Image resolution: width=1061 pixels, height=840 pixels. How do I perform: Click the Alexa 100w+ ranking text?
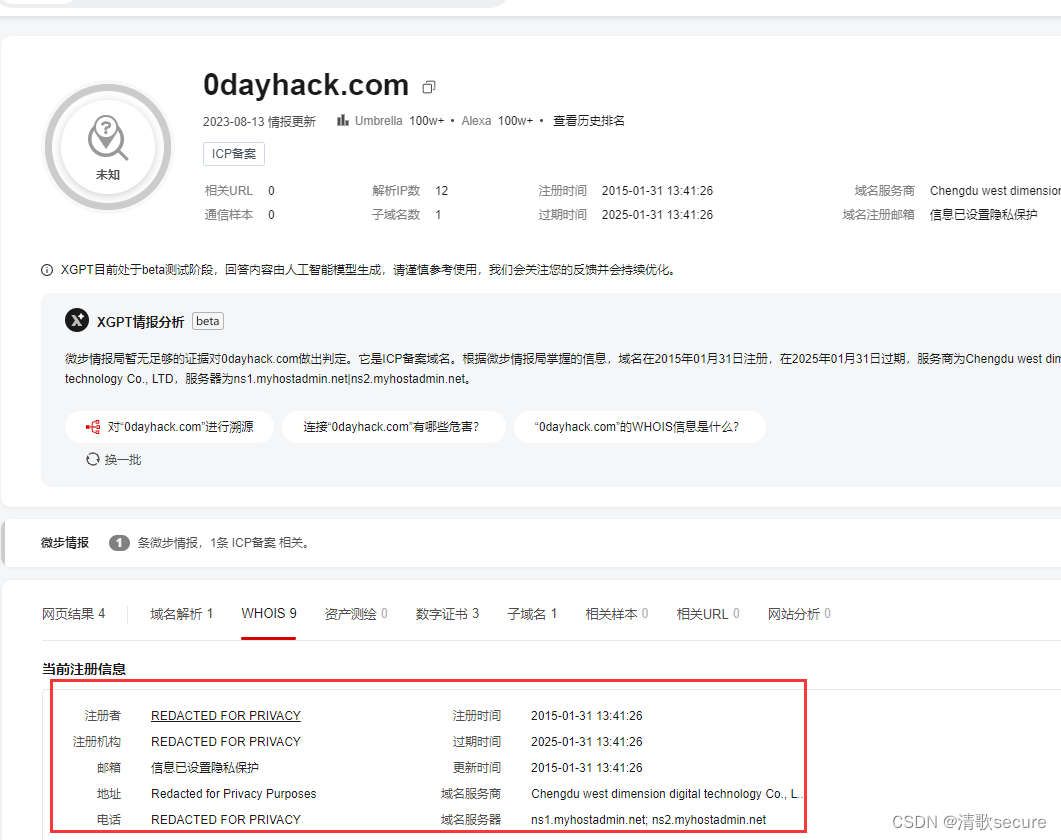pos(497,120)
